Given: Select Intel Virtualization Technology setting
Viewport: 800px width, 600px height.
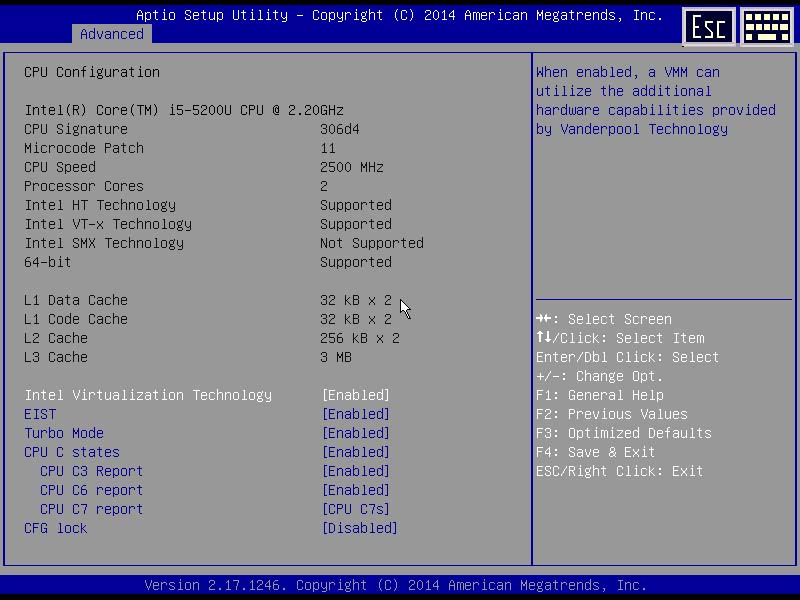Looking at the screenshot, I should [x=148, y=395].
